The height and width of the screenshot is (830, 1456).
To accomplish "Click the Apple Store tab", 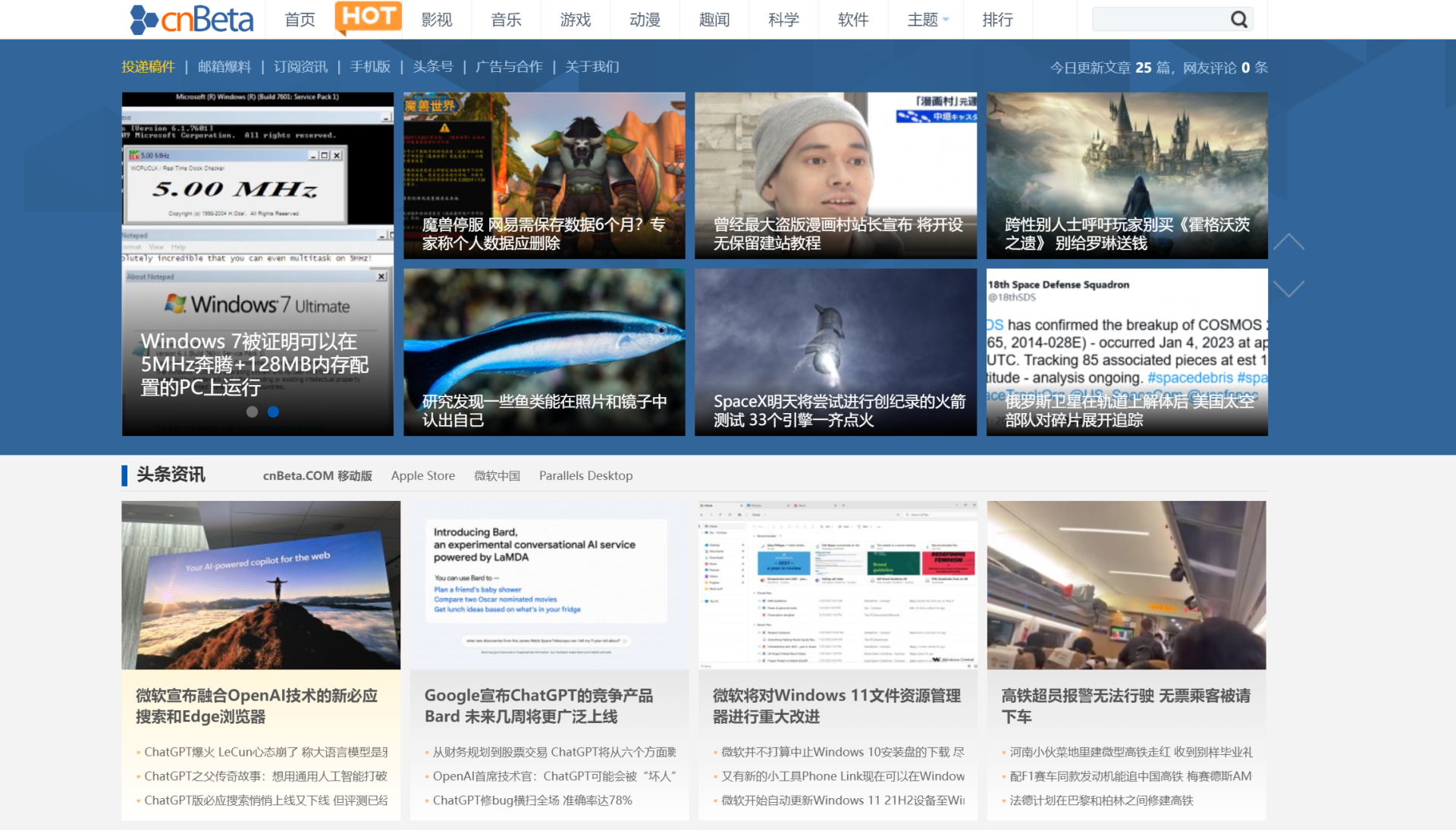I will pos(423,475).
